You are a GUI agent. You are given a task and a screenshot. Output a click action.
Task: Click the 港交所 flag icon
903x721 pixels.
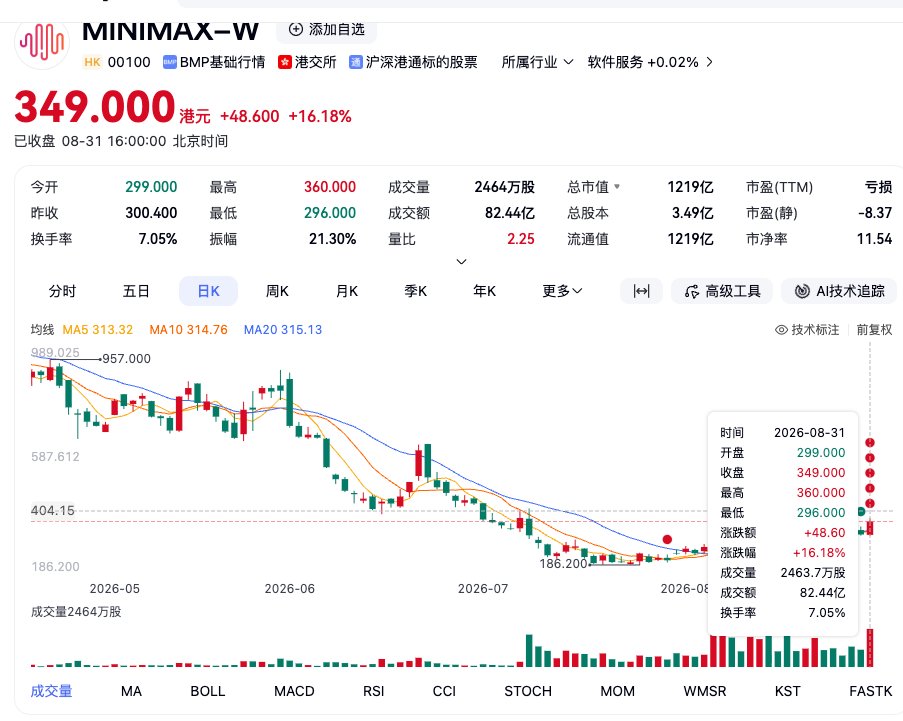pos(284,62)
